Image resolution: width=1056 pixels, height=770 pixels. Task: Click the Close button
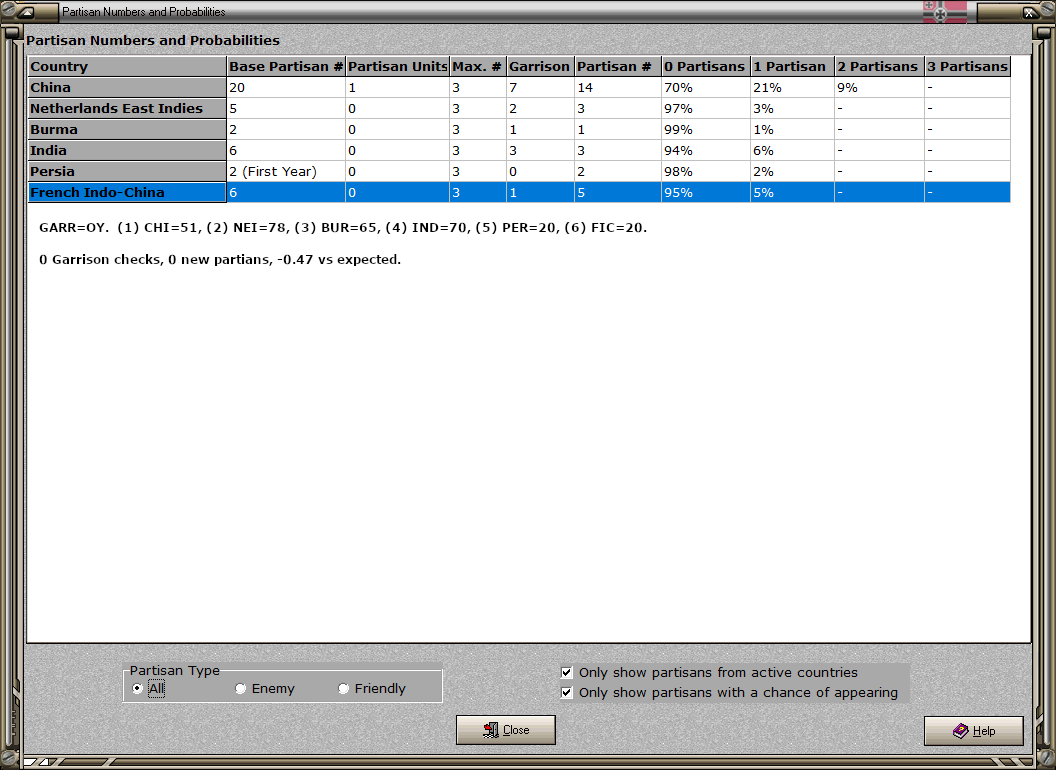click(506, 730)
